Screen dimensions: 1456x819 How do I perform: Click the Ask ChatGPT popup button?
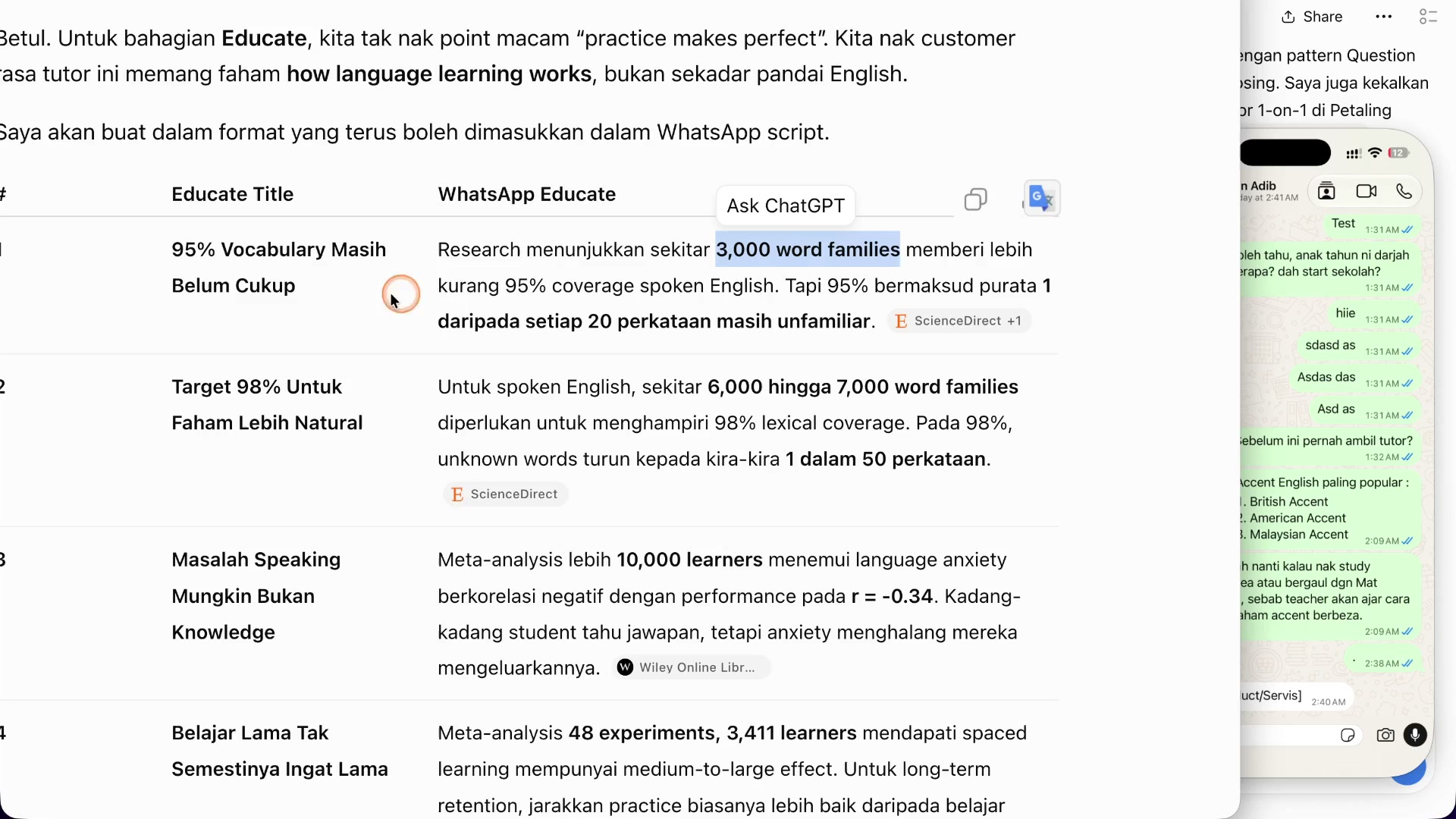[785, 206]
